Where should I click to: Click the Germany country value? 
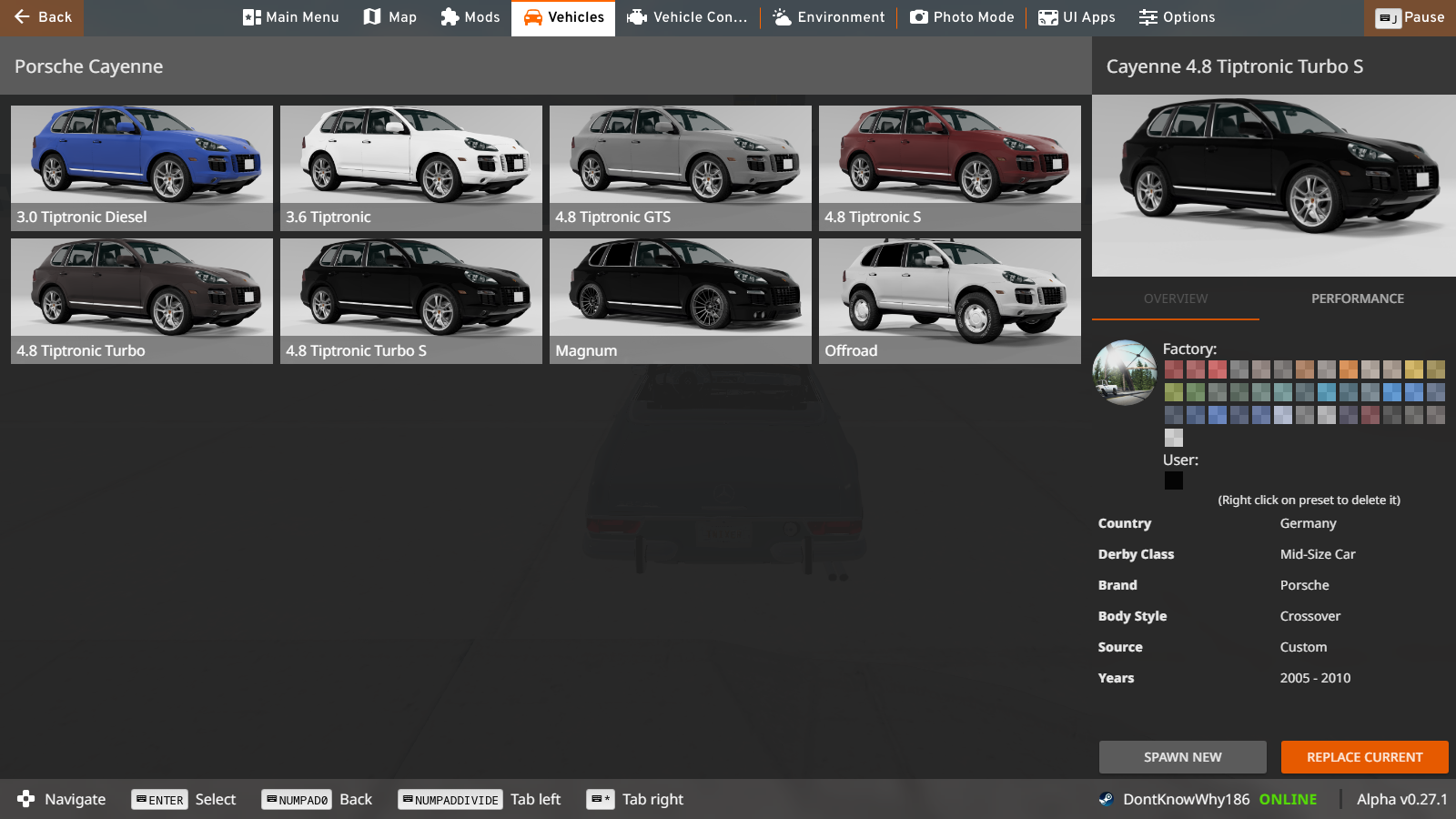point(1308,523)
